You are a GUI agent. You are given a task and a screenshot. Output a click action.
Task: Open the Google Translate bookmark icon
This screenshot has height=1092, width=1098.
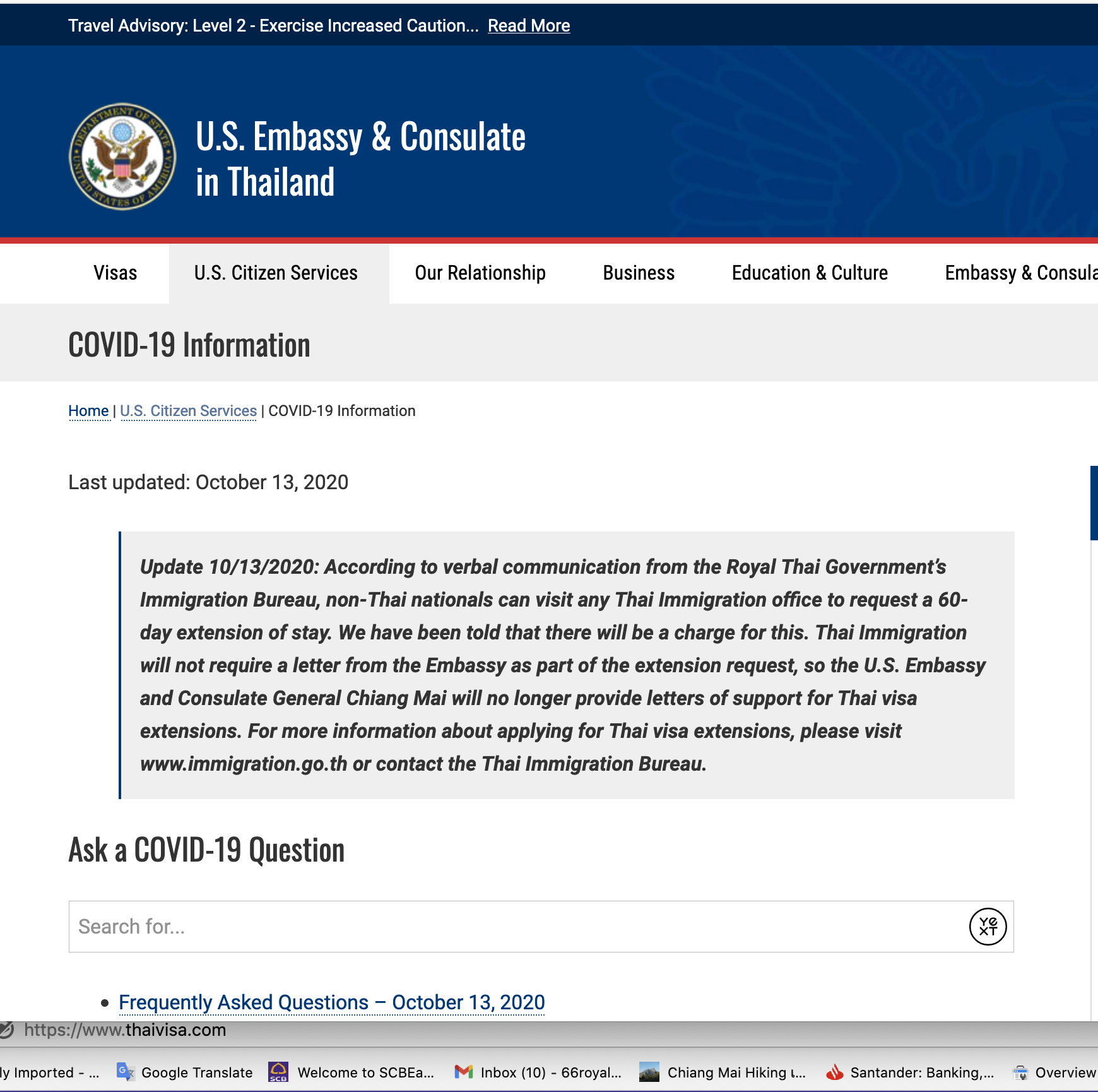[126, 1072]
